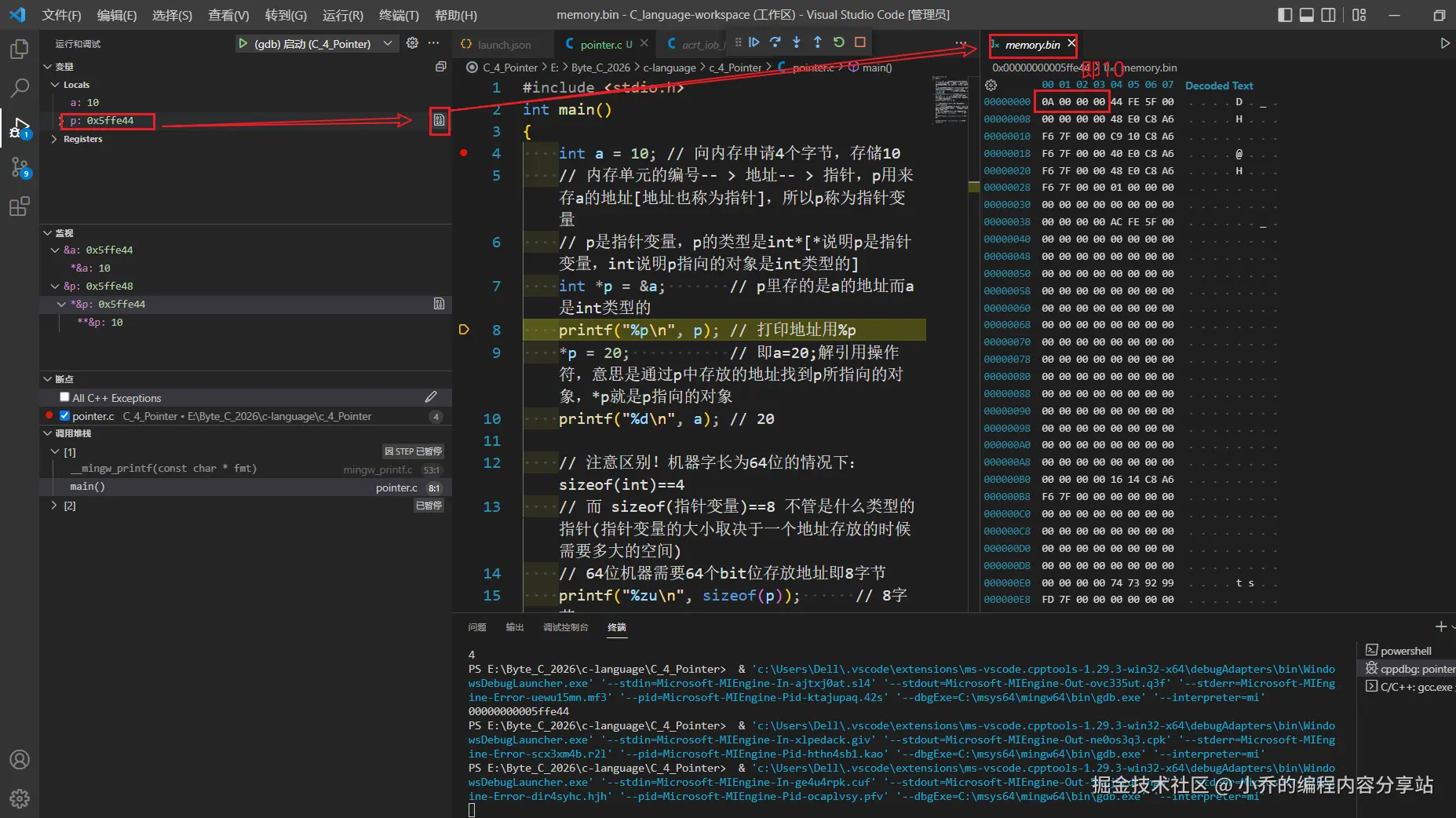This screenshot has width=1456, height=818.
Task: Add a new terminal with the plus icon
Action: tap(1441, 626)
